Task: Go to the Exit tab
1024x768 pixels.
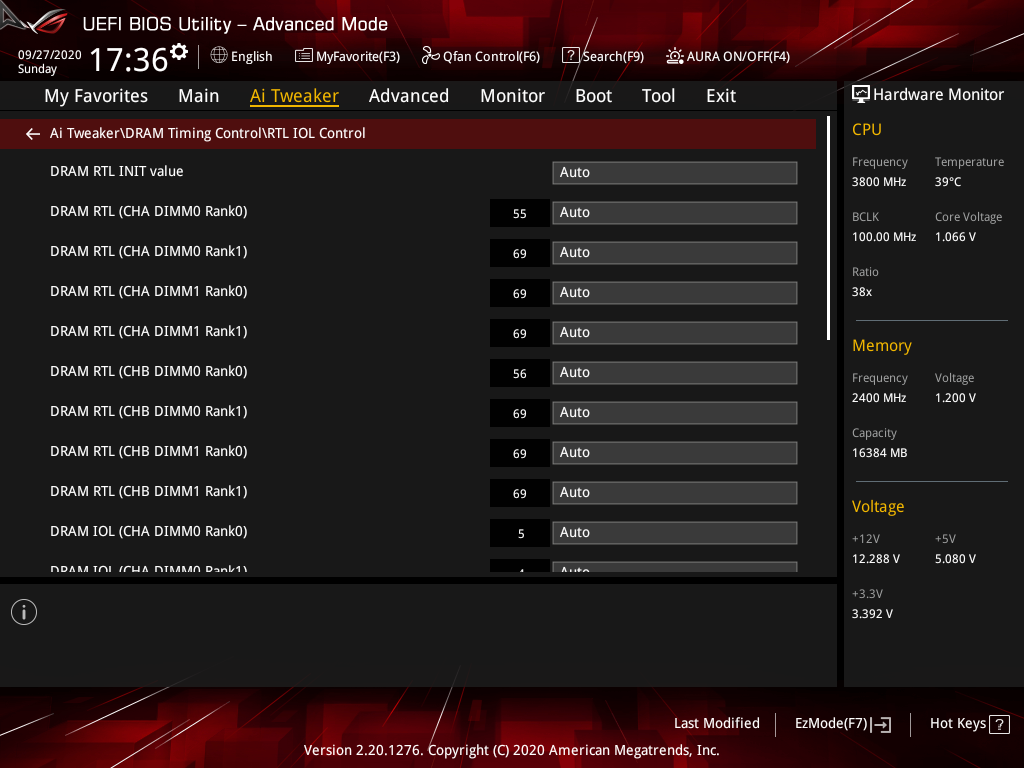Action: pyautogui.click(x=721, y=96)
